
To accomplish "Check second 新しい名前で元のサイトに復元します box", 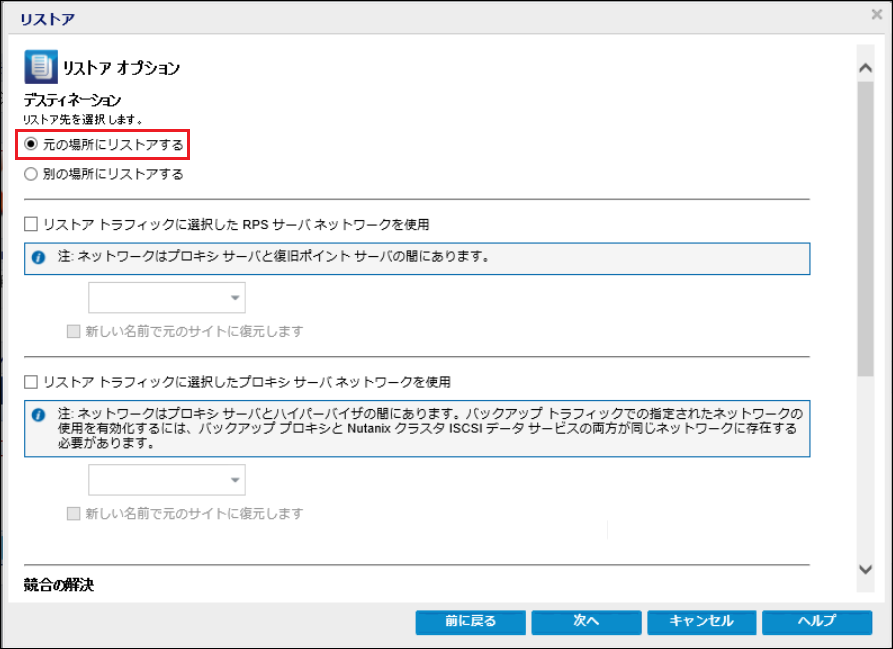I will click(73, 514).
